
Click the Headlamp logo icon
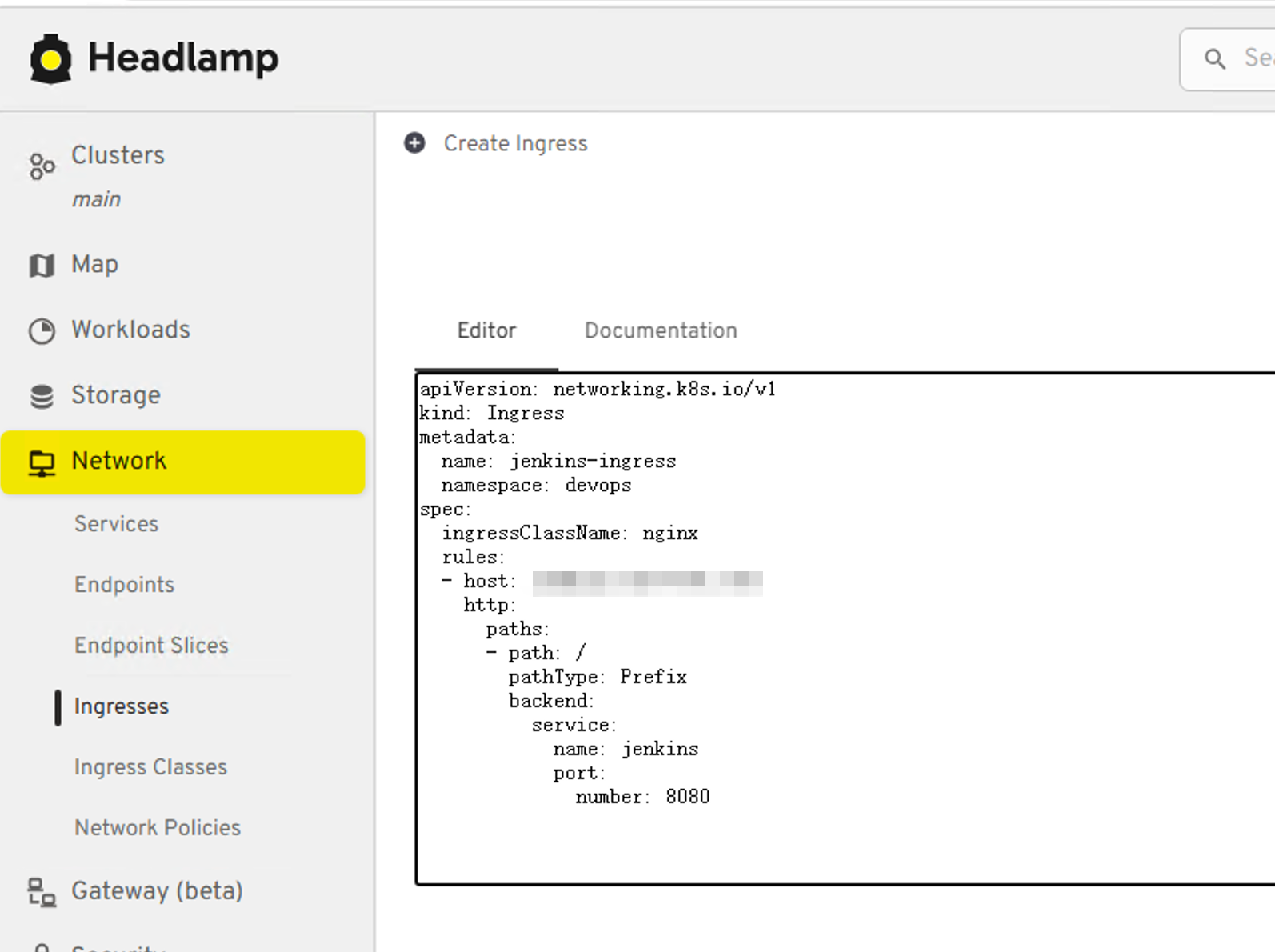click(50, 58)
